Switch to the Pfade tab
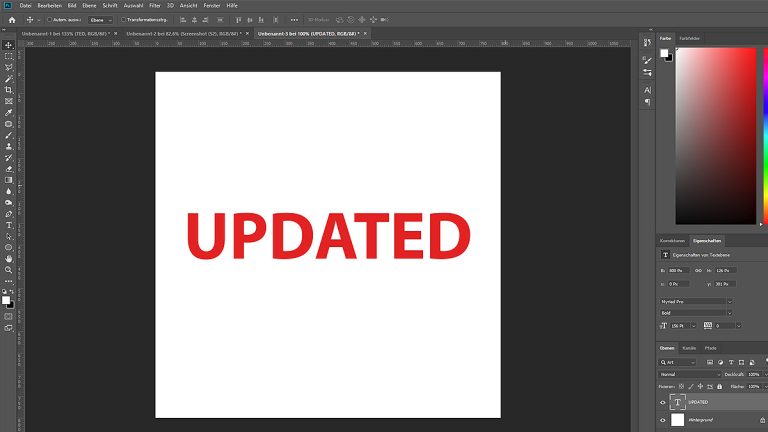The width and height of the screenshot is (768, 432). point(711,348)
